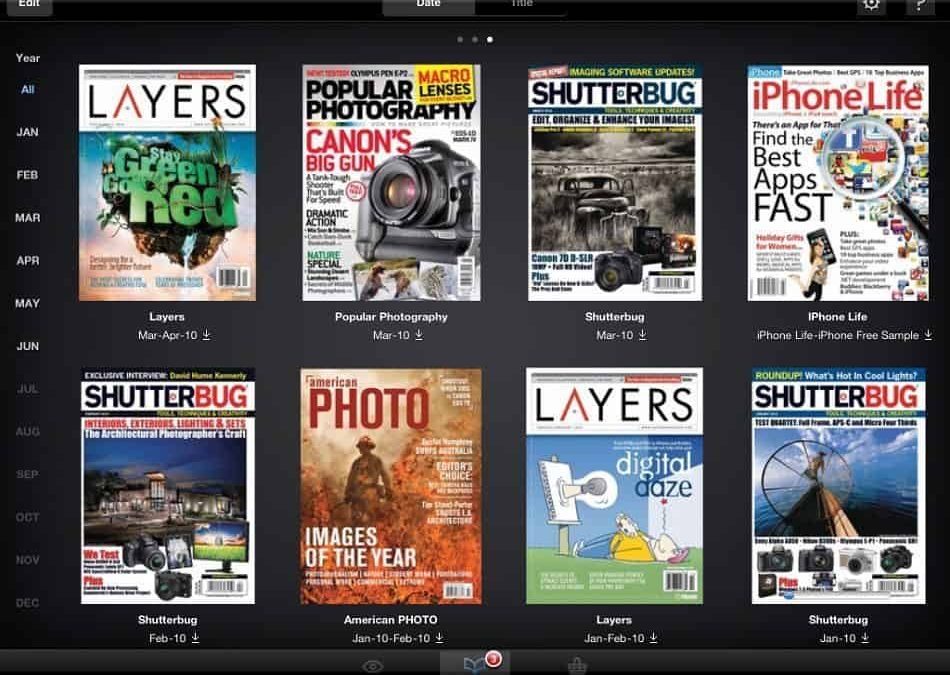Sort the library by Date

428,5
